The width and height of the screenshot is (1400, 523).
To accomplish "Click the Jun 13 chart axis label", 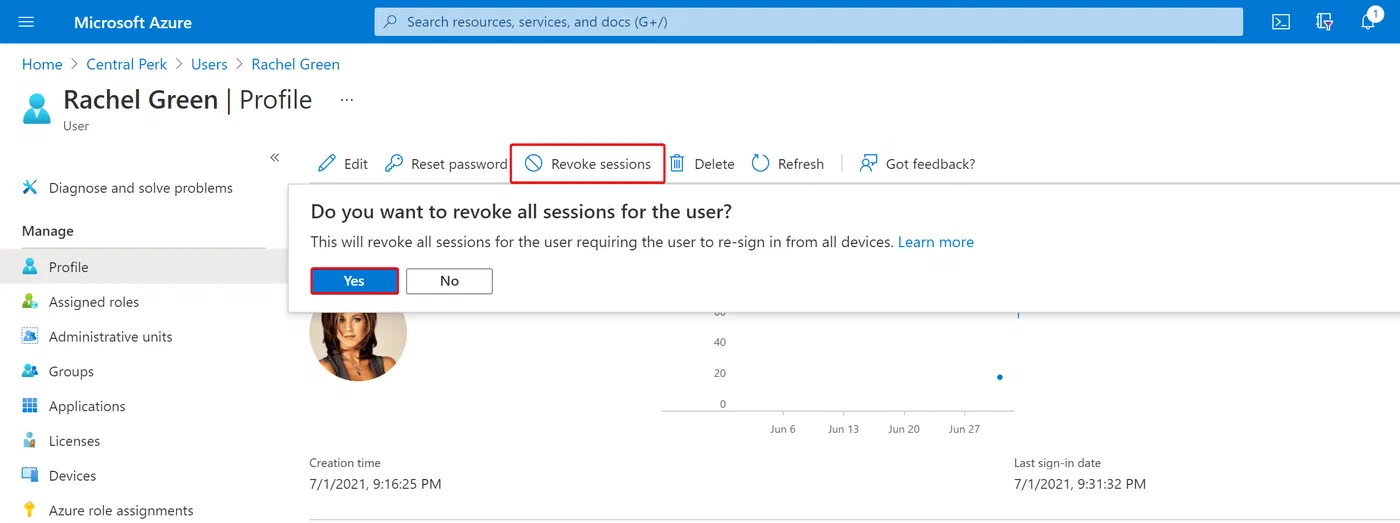I will [x=843, y=429].
